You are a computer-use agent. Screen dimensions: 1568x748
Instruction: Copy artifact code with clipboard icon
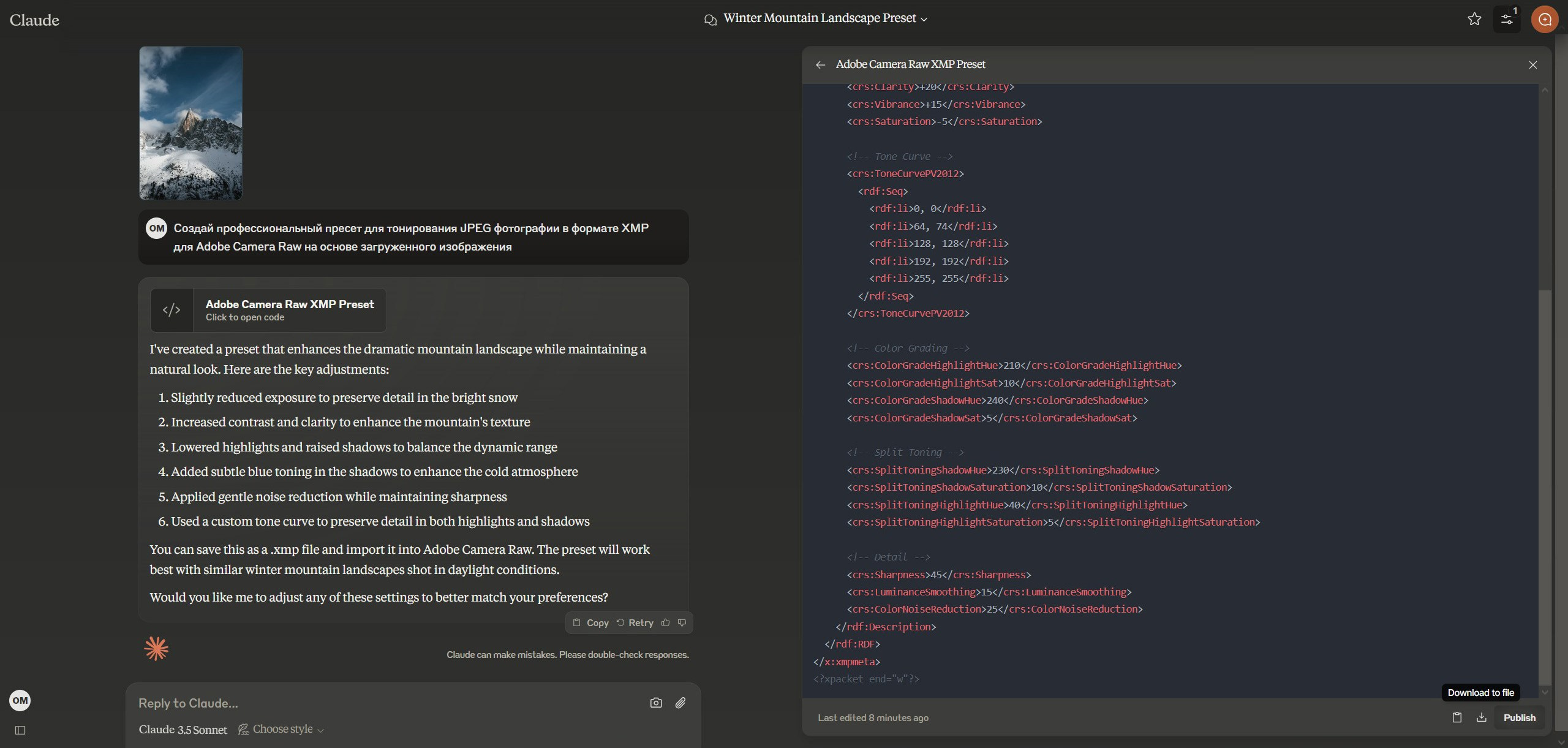(1457, 717)
